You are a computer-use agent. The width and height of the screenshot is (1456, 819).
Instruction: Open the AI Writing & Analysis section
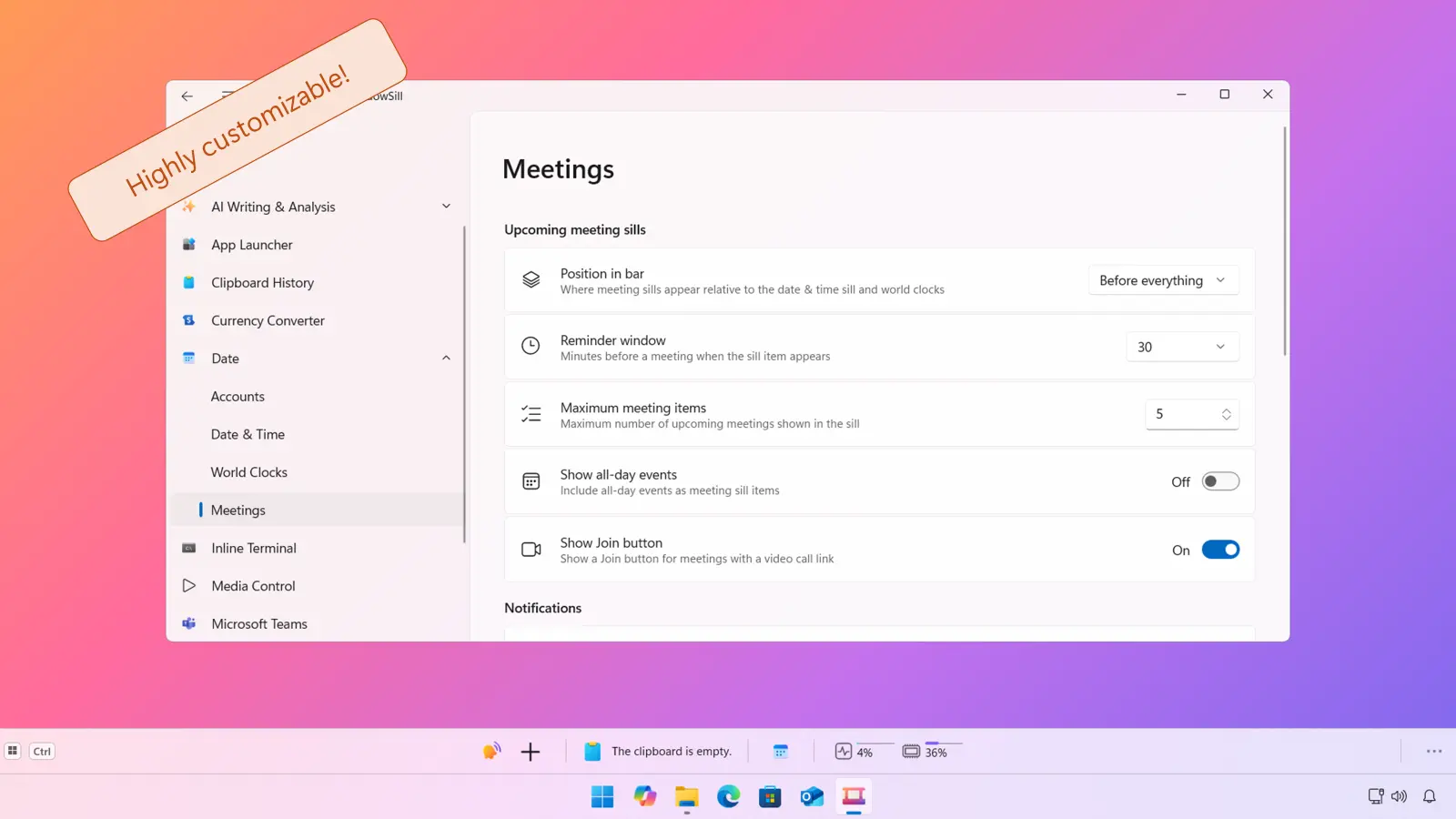(317, 207)
